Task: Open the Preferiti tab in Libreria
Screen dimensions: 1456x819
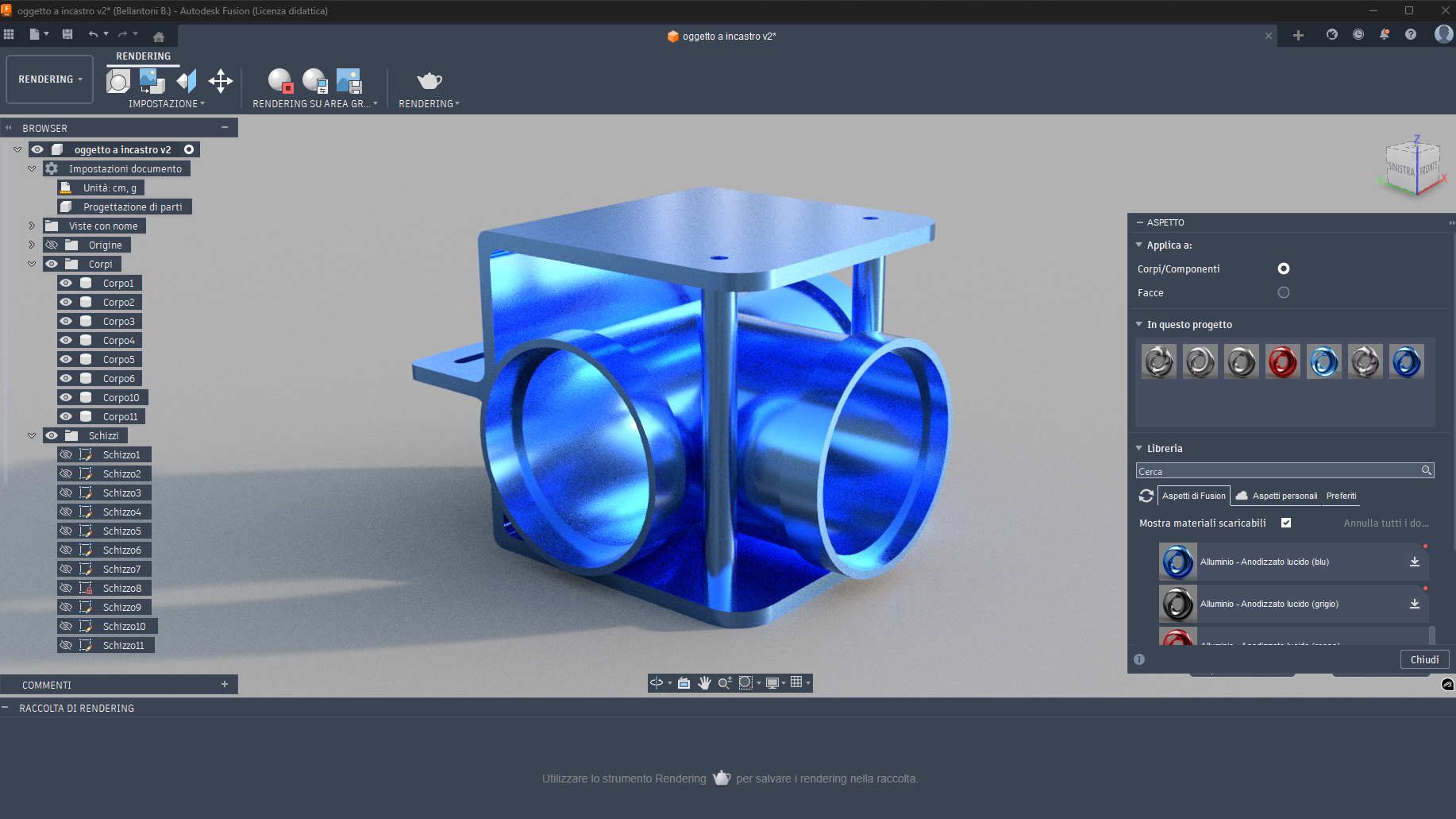Action: pos(1341,496)
